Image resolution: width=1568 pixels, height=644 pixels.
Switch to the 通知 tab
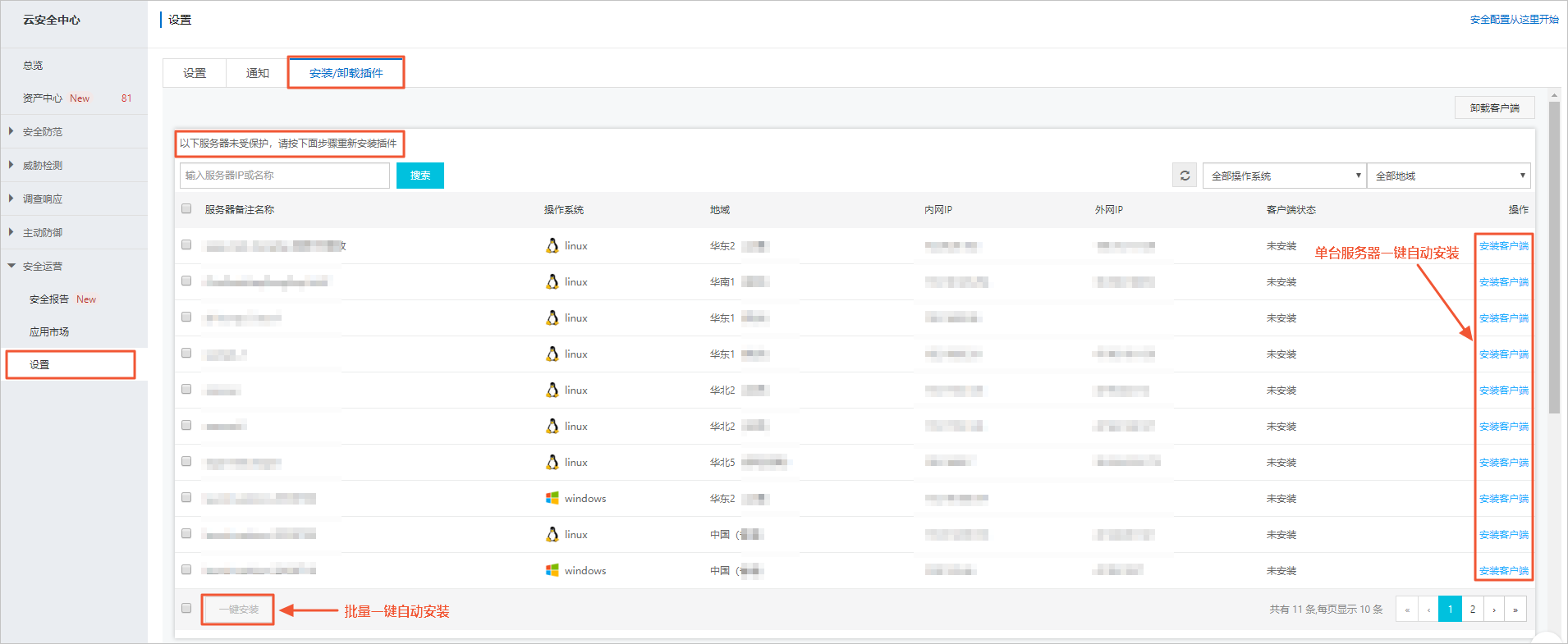click(x=258, y=73)
